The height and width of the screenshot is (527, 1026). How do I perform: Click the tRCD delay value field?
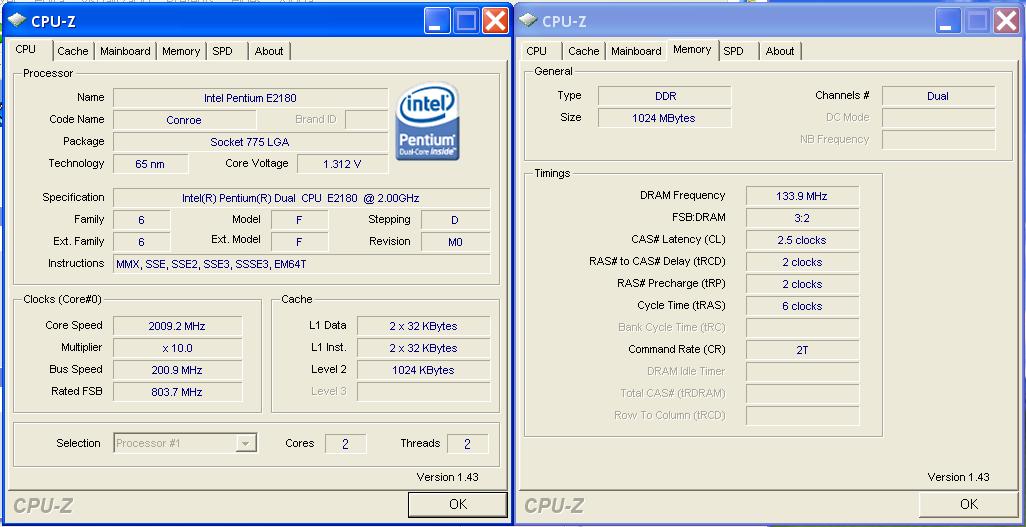(x=802, y=262)
